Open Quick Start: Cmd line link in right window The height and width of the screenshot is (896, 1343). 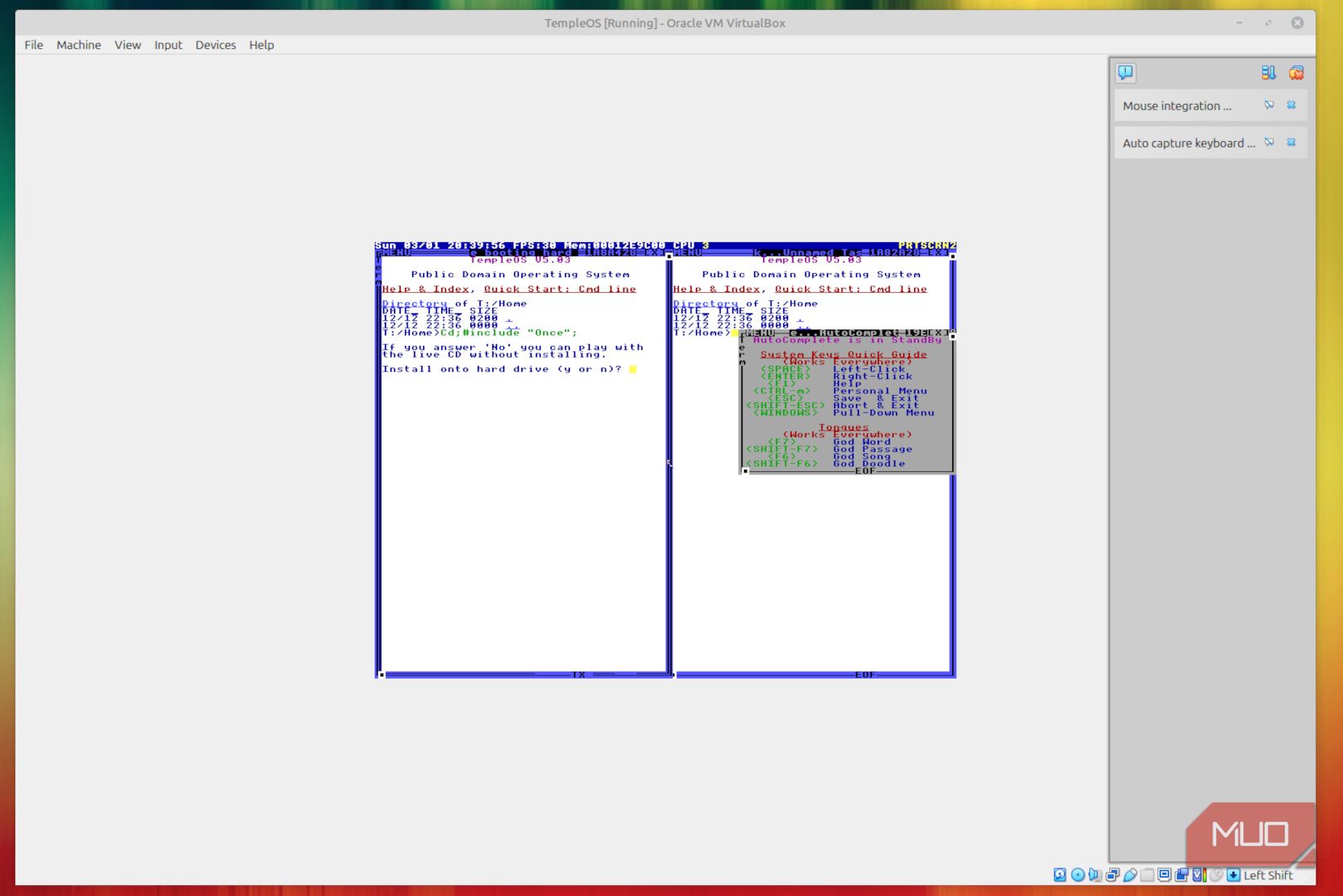(851, 289)
